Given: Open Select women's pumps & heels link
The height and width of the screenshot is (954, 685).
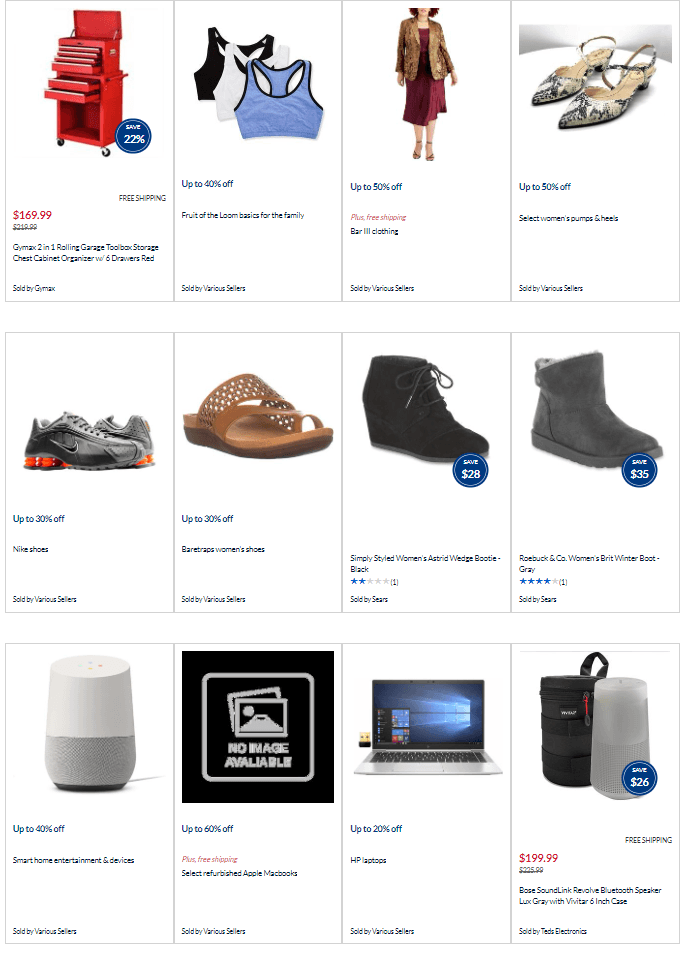Looking at the screenshot, I should [x=568, y=218].
